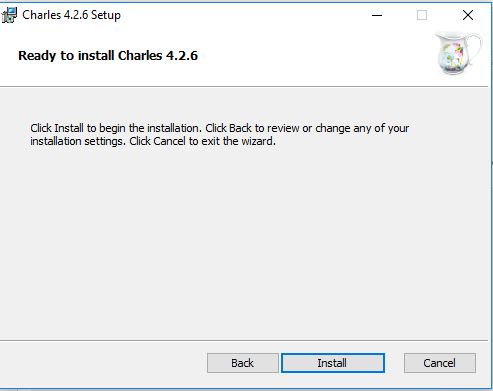
Task: Click the word 'Back' in the instruction text
Action: 240,128
